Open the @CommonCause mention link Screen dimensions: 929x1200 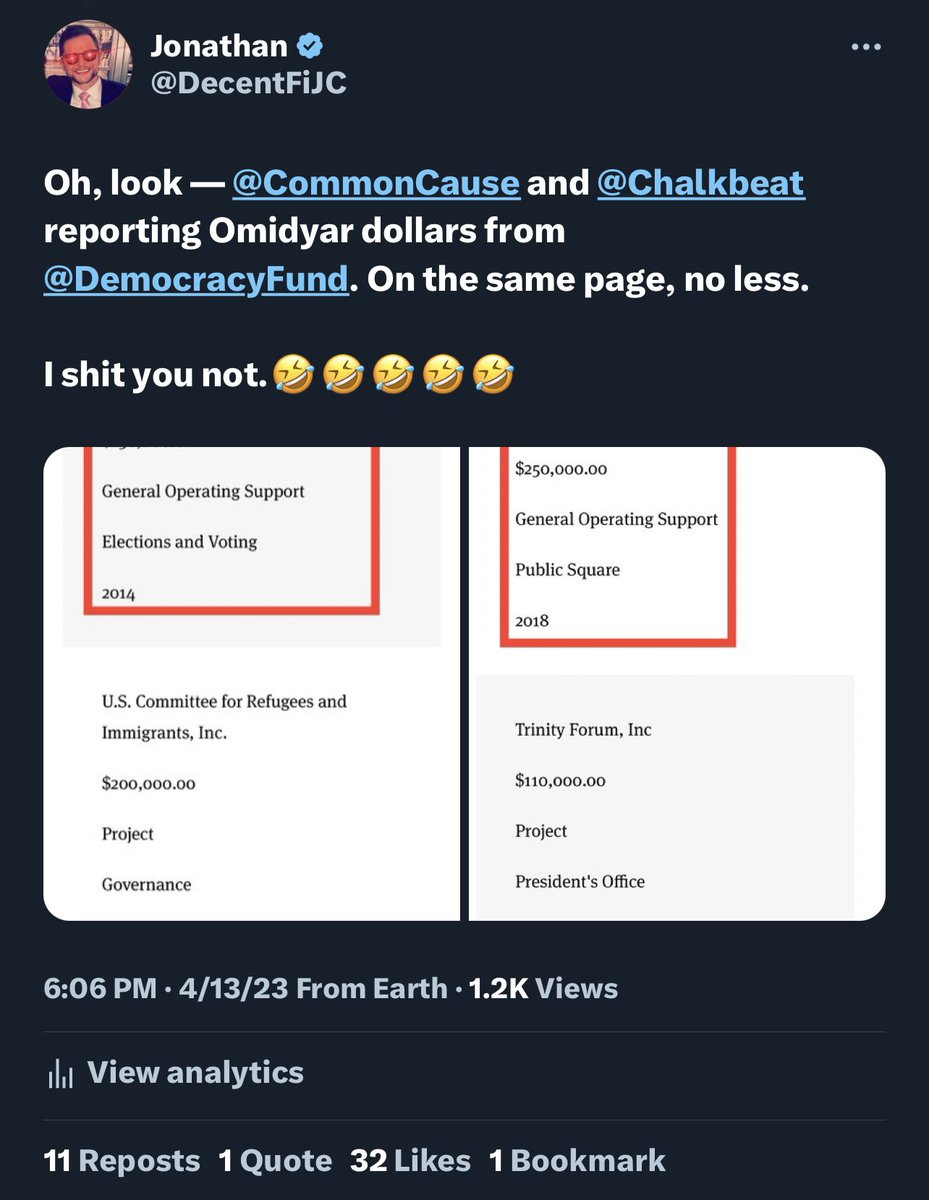tap(376, 183)
